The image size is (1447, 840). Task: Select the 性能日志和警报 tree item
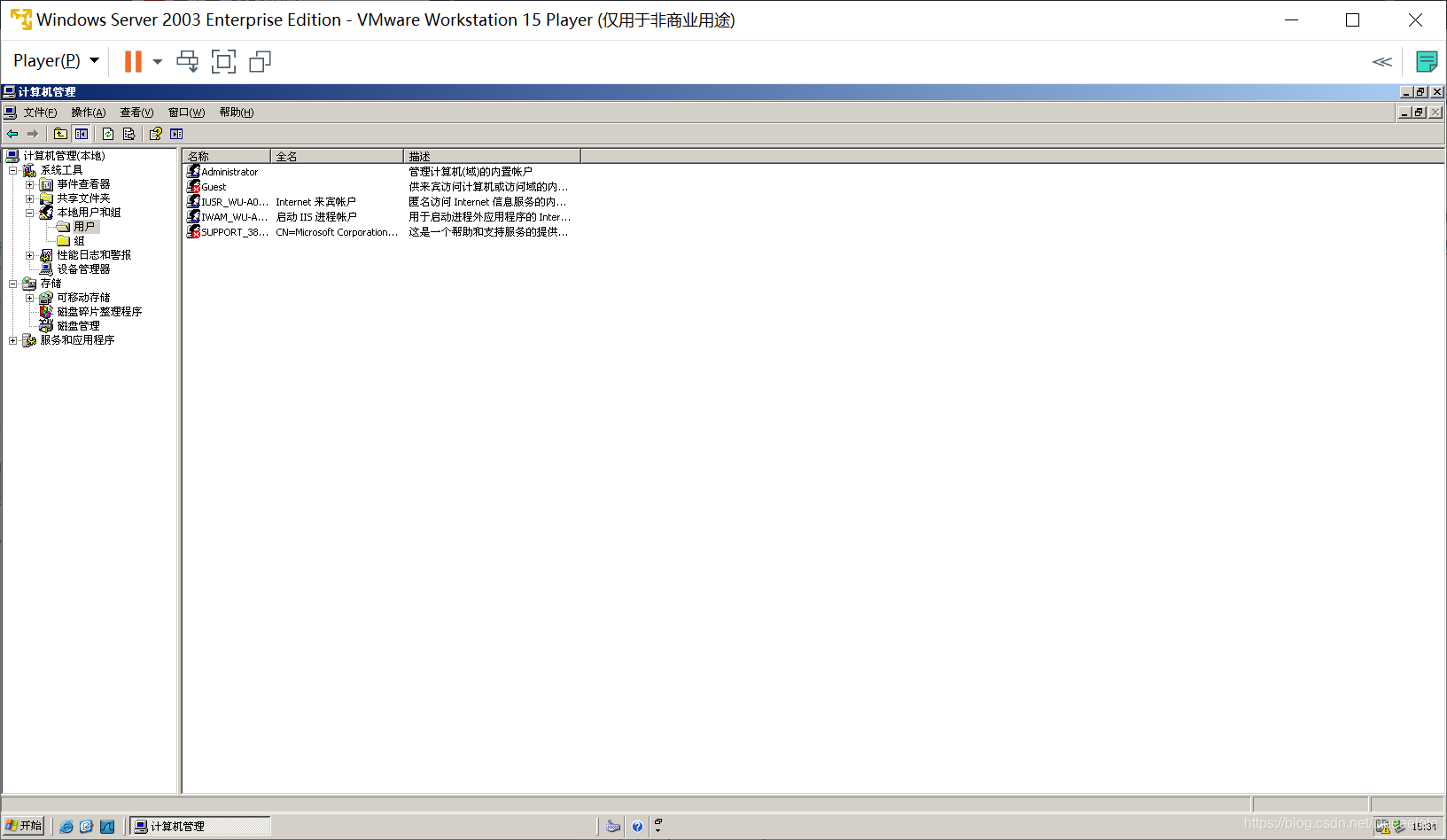click(94, 255)
